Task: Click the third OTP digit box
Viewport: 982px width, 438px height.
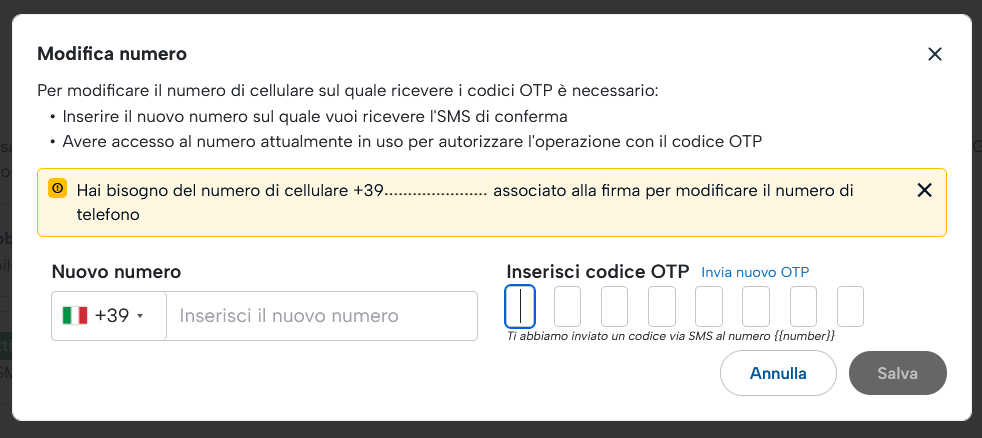Action: click(614, 307)
